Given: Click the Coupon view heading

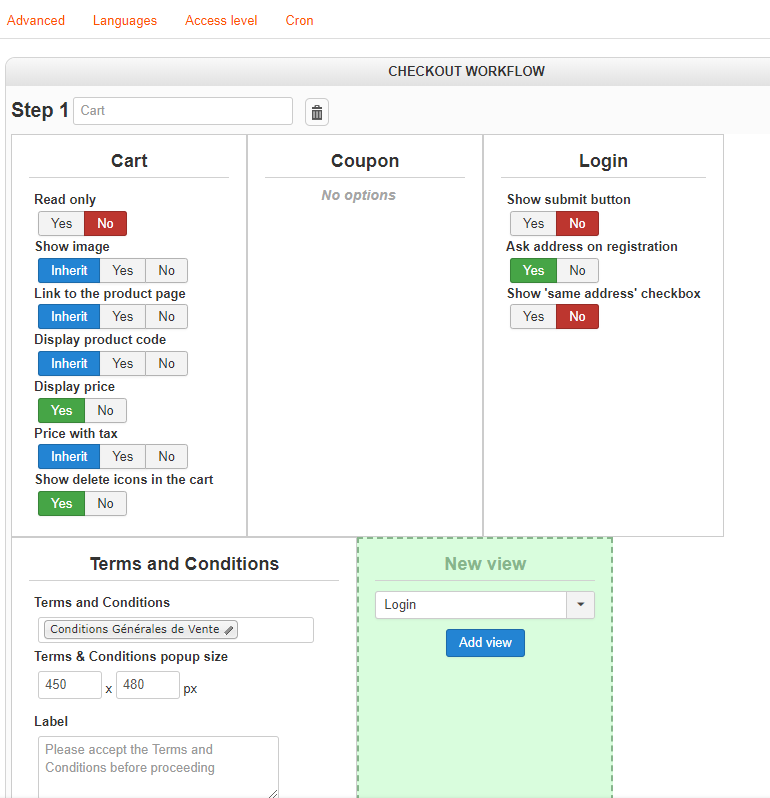Looking at the screenshot, I should pyautogui.click(x=365, y=161).
